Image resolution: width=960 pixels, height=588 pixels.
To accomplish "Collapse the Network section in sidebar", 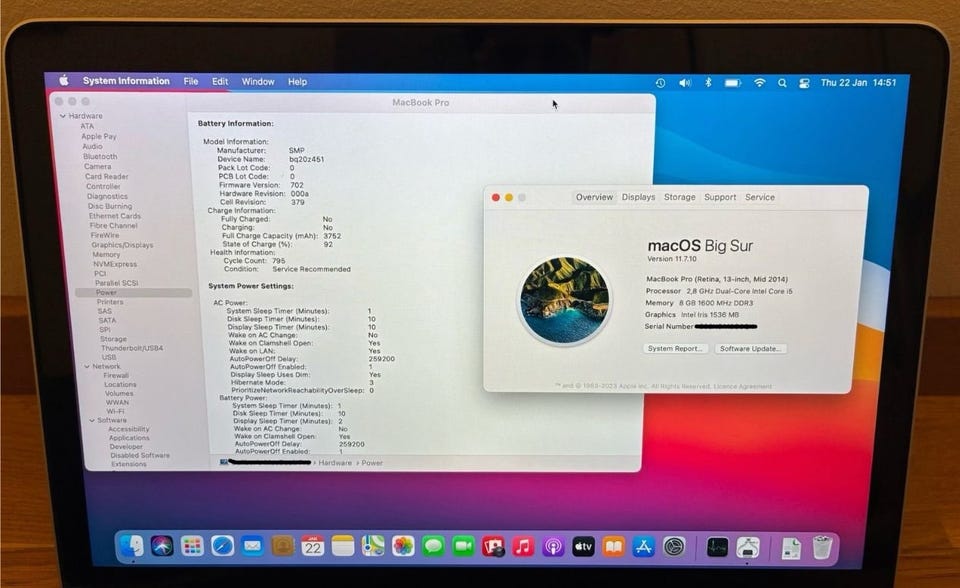I will point(87,366).
